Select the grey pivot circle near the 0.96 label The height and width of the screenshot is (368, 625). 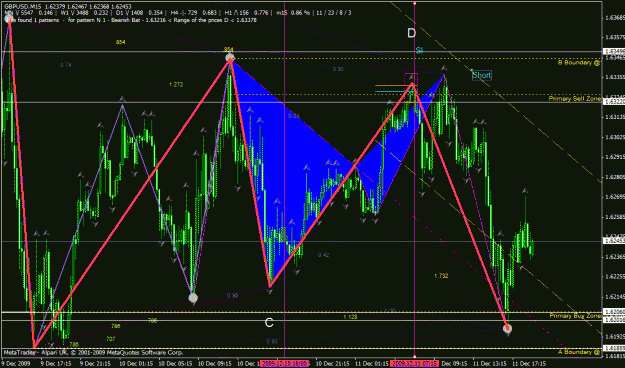193,298
